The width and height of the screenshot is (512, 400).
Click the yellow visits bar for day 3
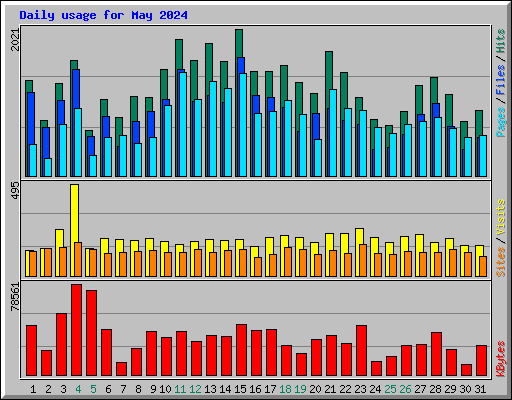(x=59, y=238)
